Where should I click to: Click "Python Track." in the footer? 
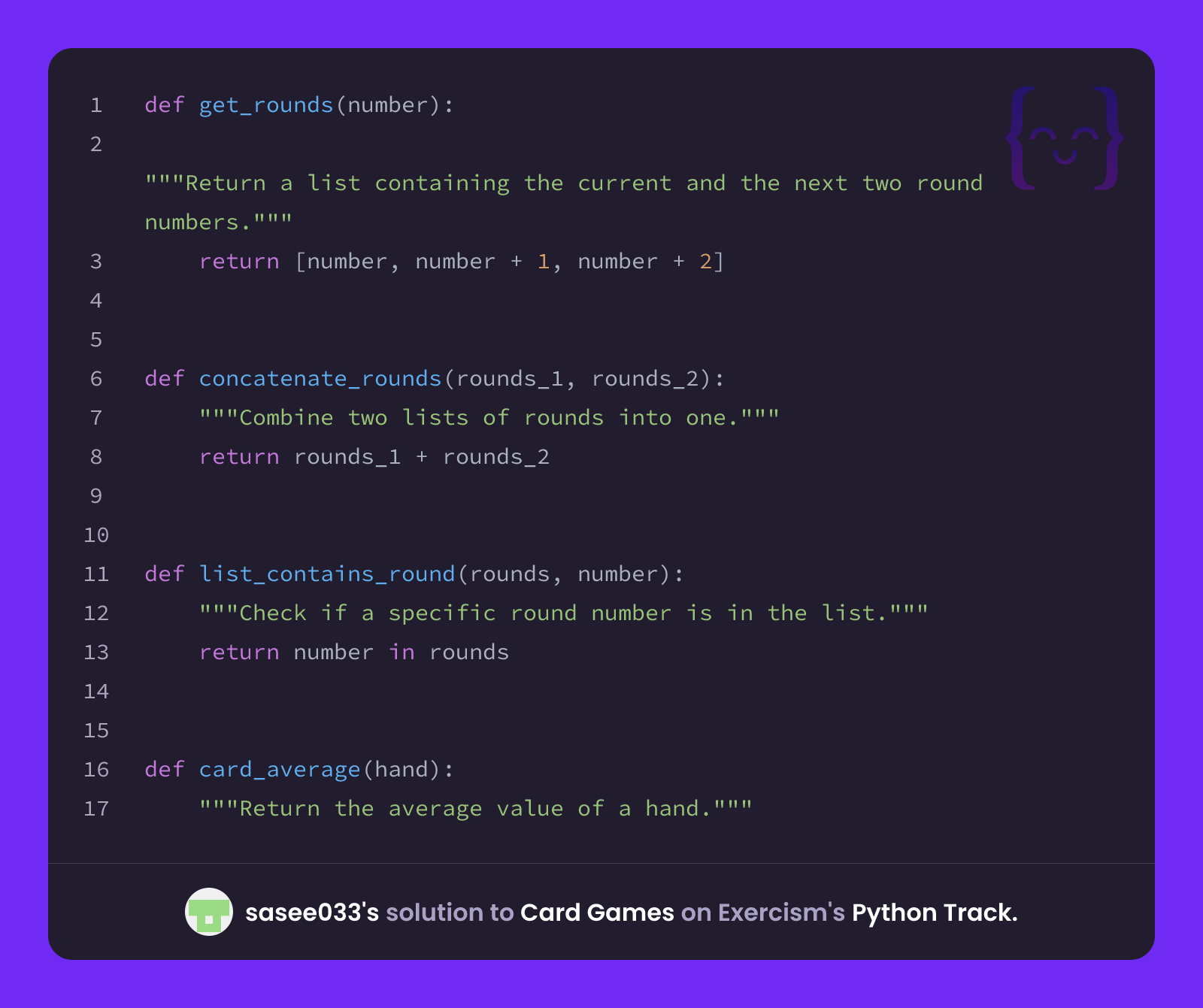click(x=935, y=913)
